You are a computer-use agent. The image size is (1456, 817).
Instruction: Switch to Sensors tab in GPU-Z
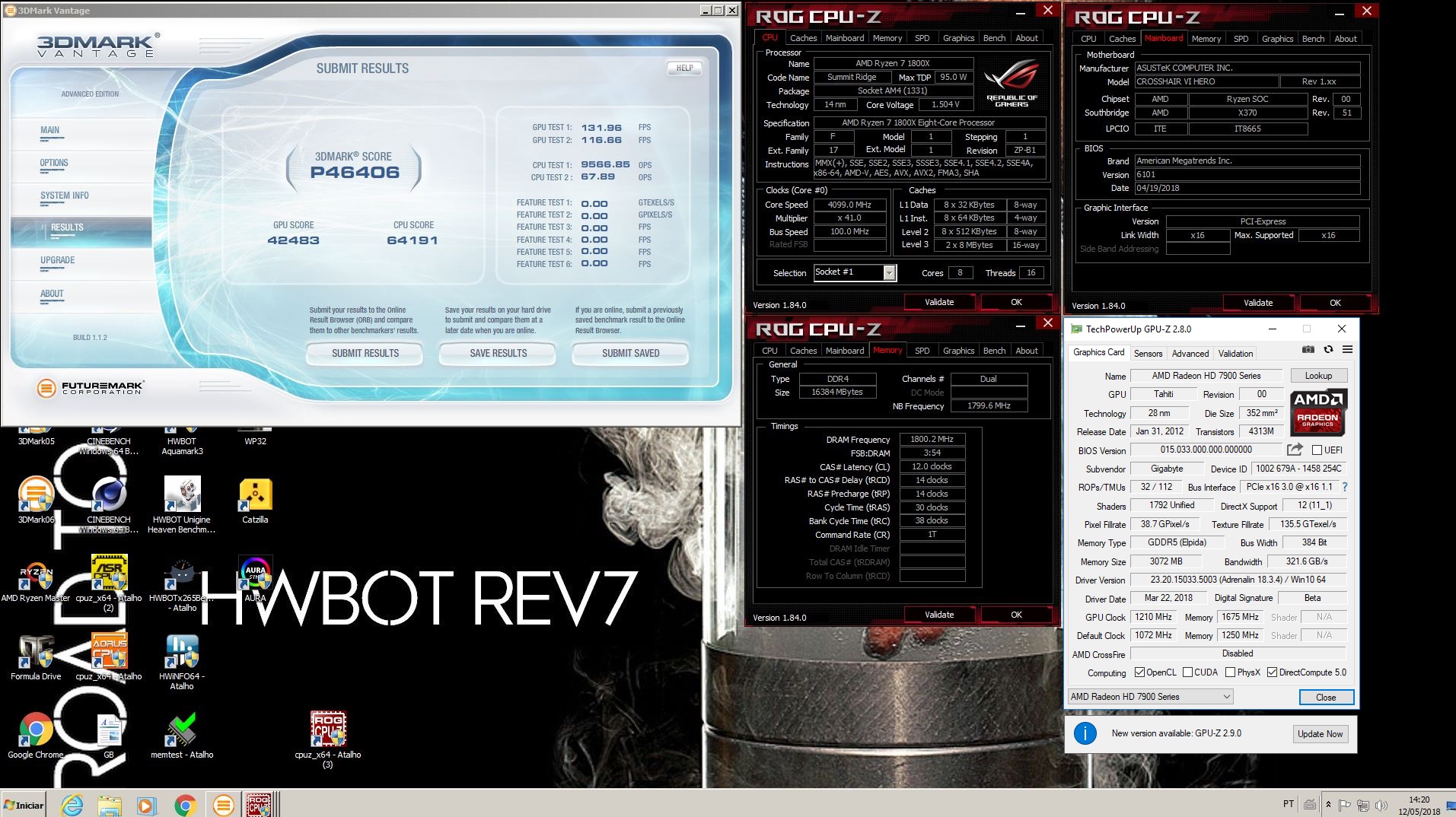click(1148, 353)
